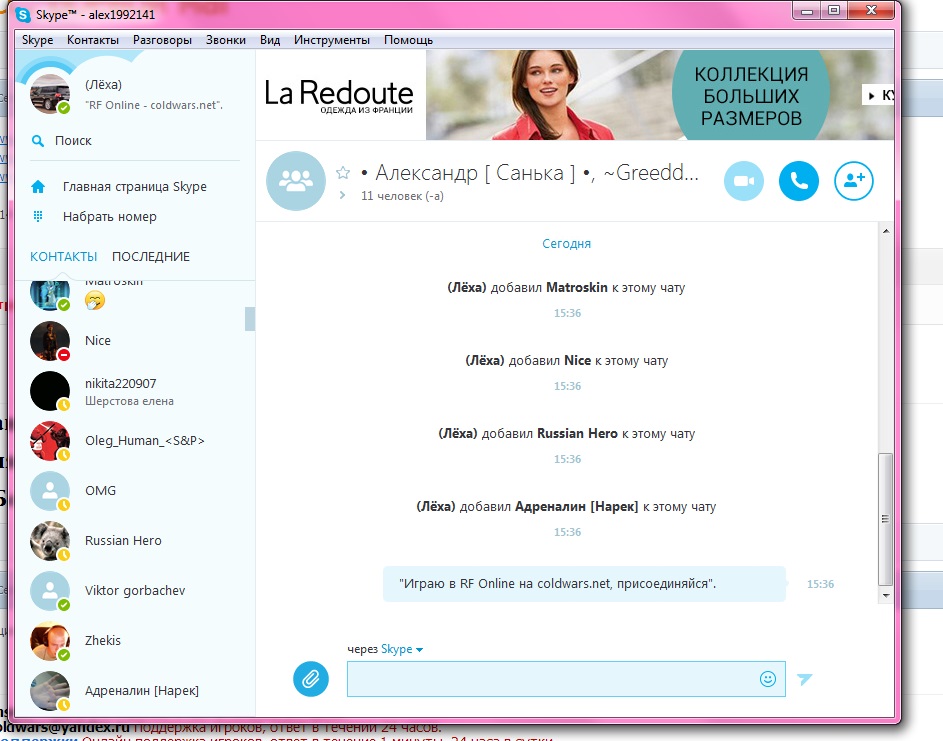
Task: Open Набрать номер dial pad
Action: click(109, 217)
